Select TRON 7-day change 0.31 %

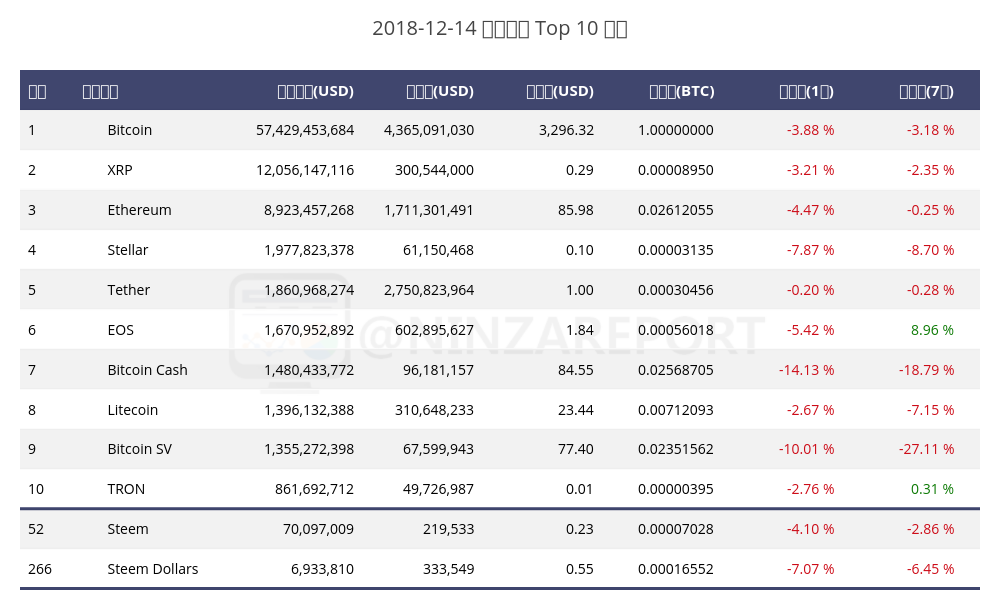click(932, 489)
